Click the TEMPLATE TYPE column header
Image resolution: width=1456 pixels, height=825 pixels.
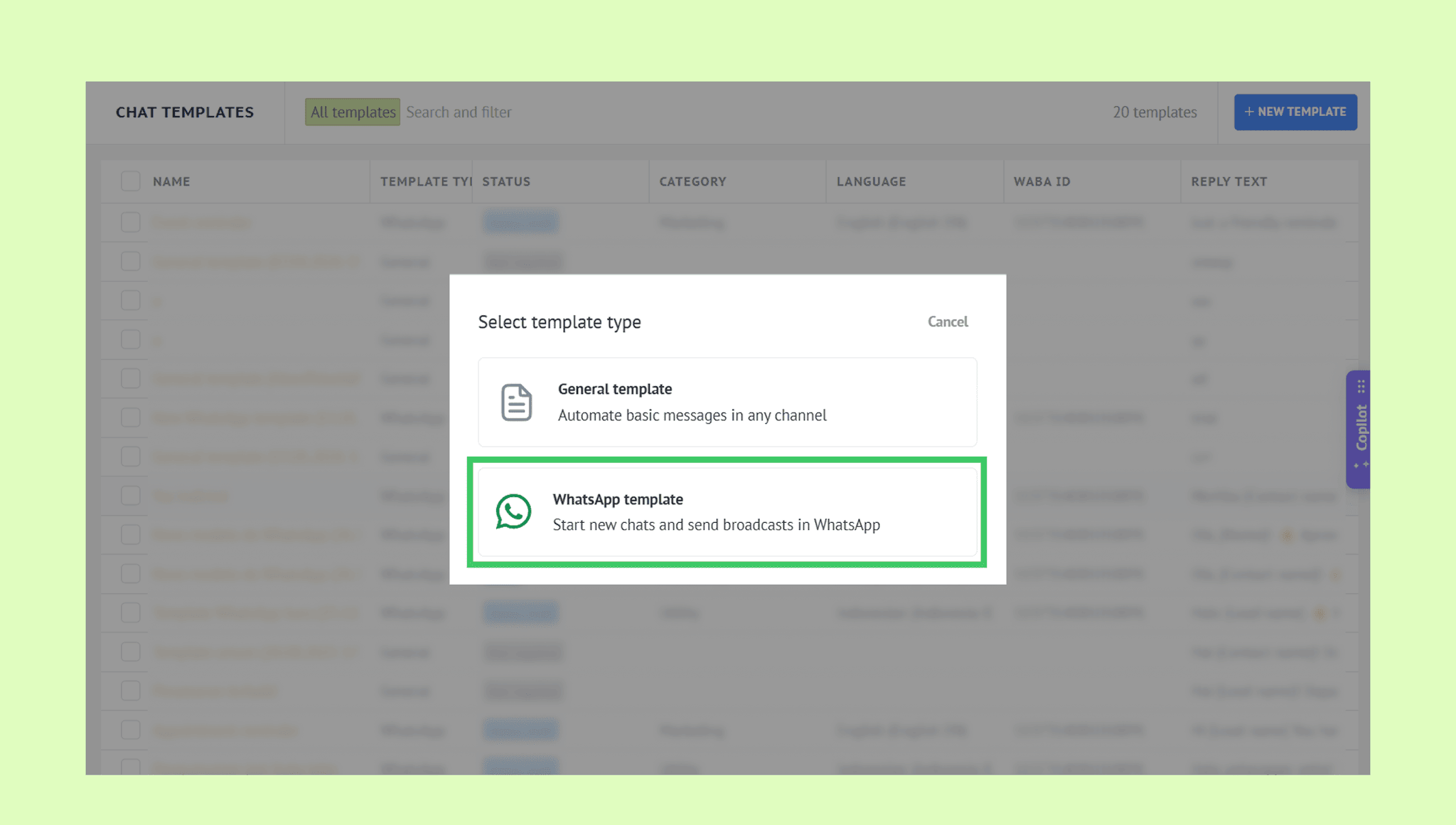click(426, 181)
